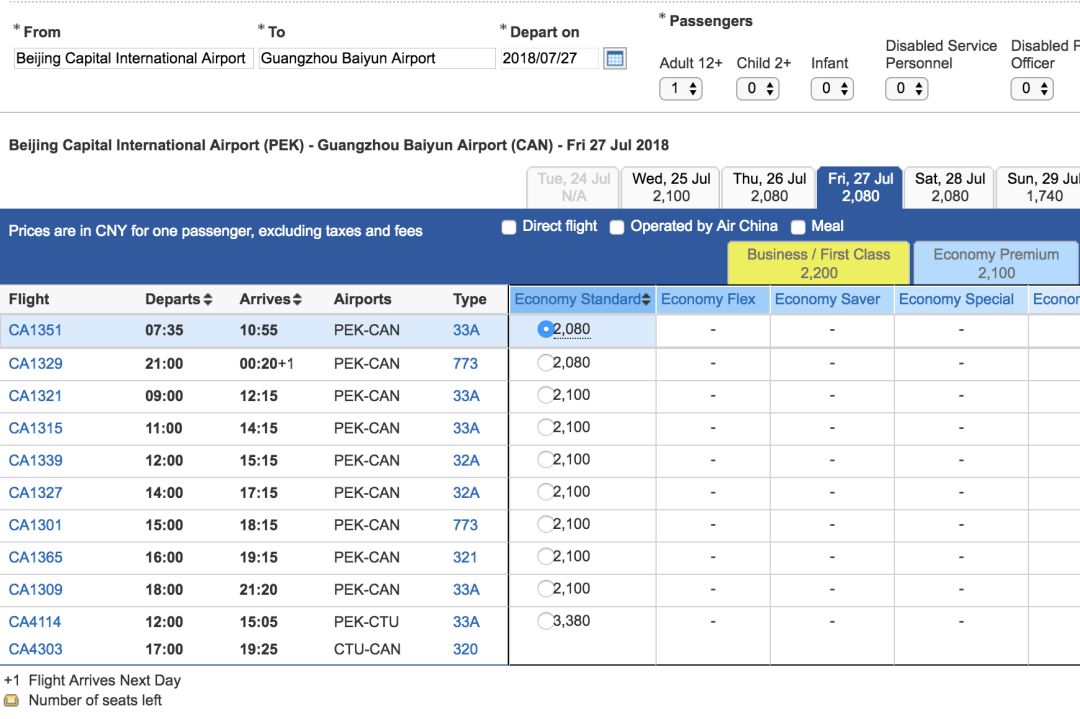Switch to Sat, 28 Jul date tab
The image size is (1080, 719).
(x=949, y=187)
